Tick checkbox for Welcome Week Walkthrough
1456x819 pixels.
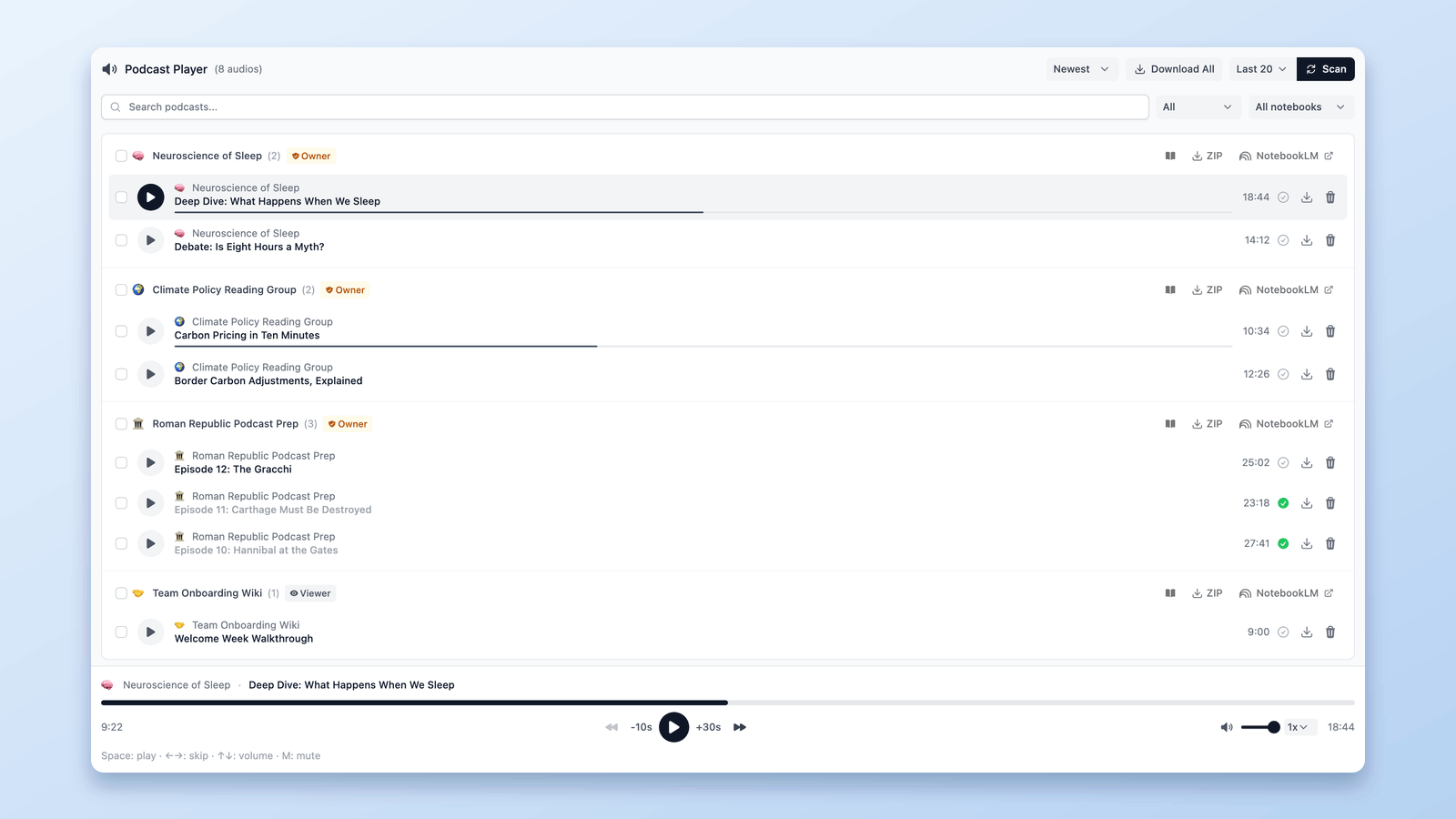click(121, 632)
